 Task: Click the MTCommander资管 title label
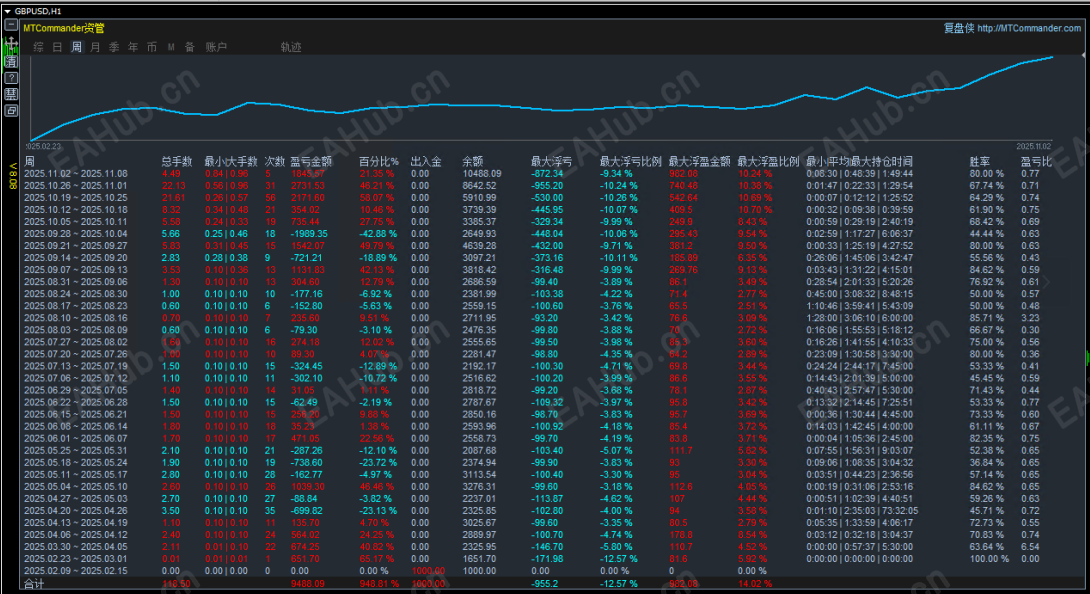(x=64, y=29)
